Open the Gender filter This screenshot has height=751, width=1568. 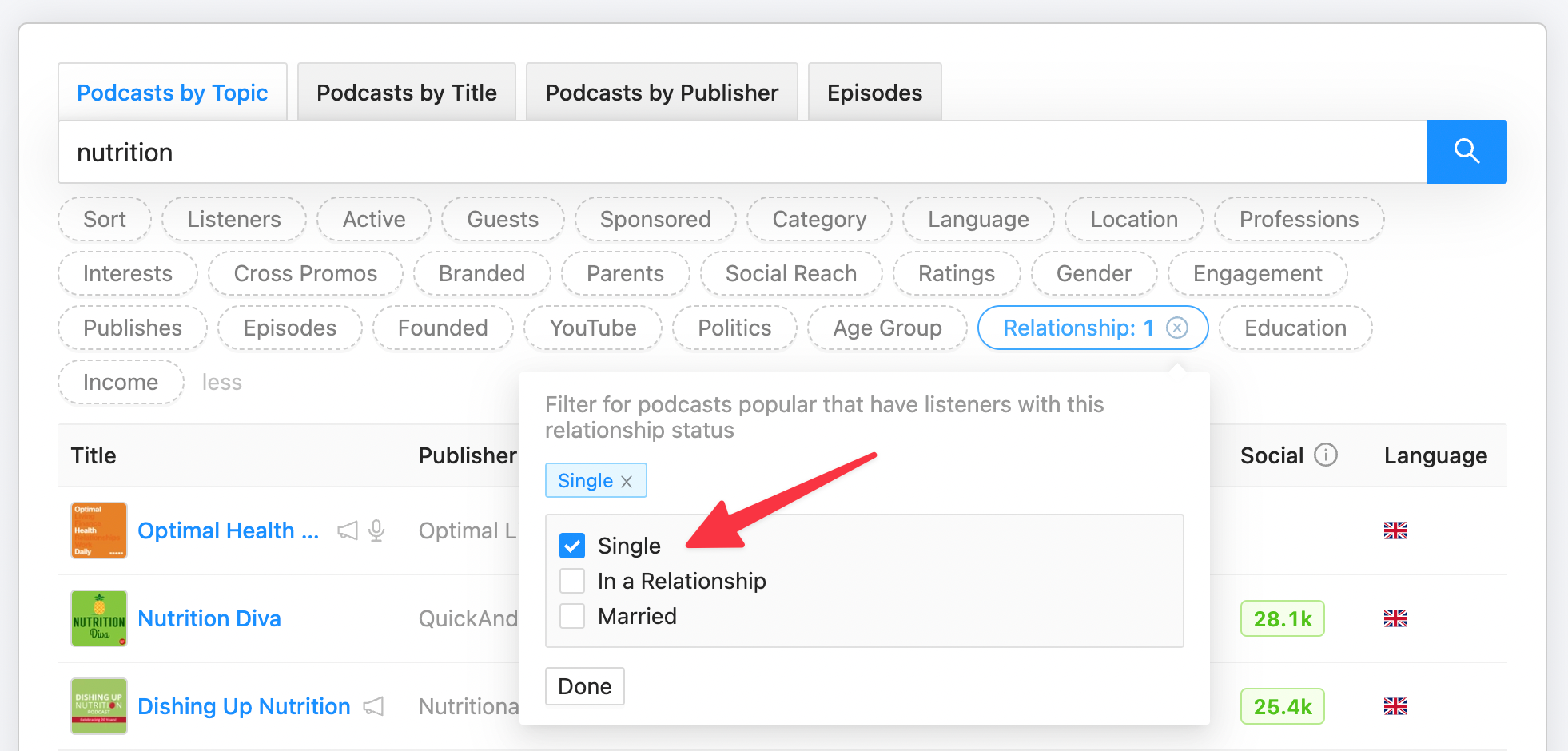click(1094, 273)
